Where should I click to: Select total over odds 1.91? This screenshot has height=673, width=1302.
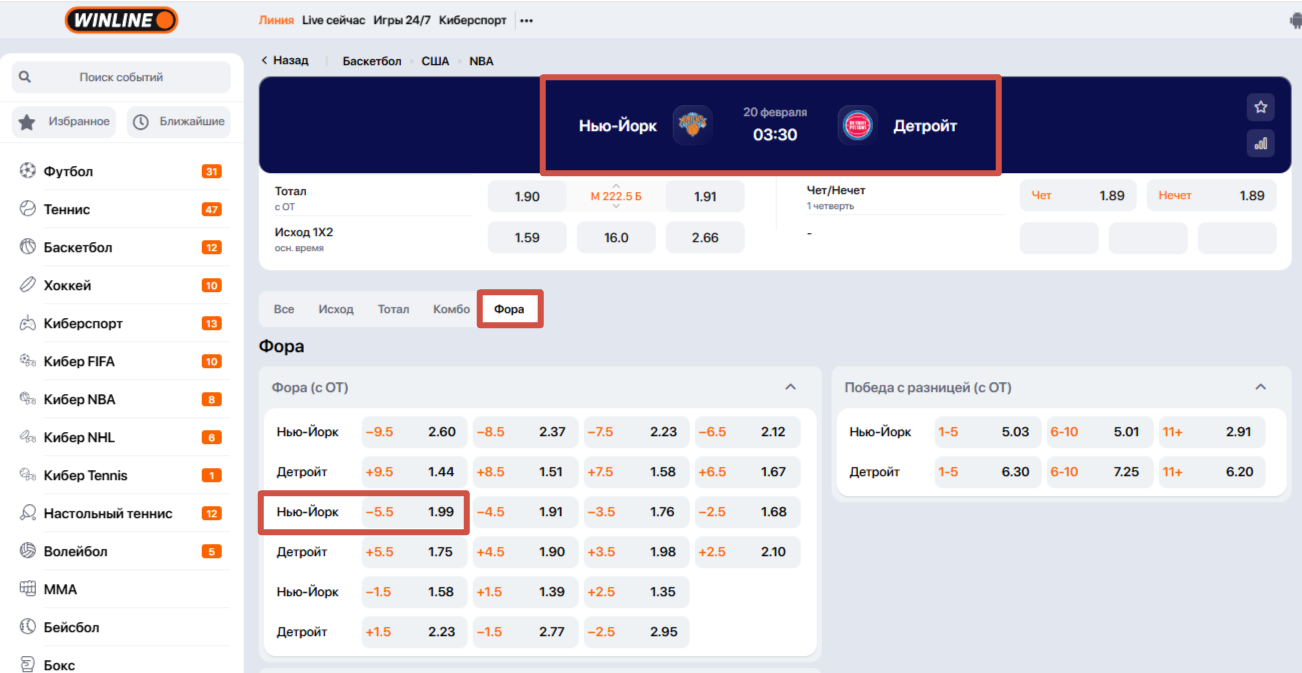click(705, 196)
